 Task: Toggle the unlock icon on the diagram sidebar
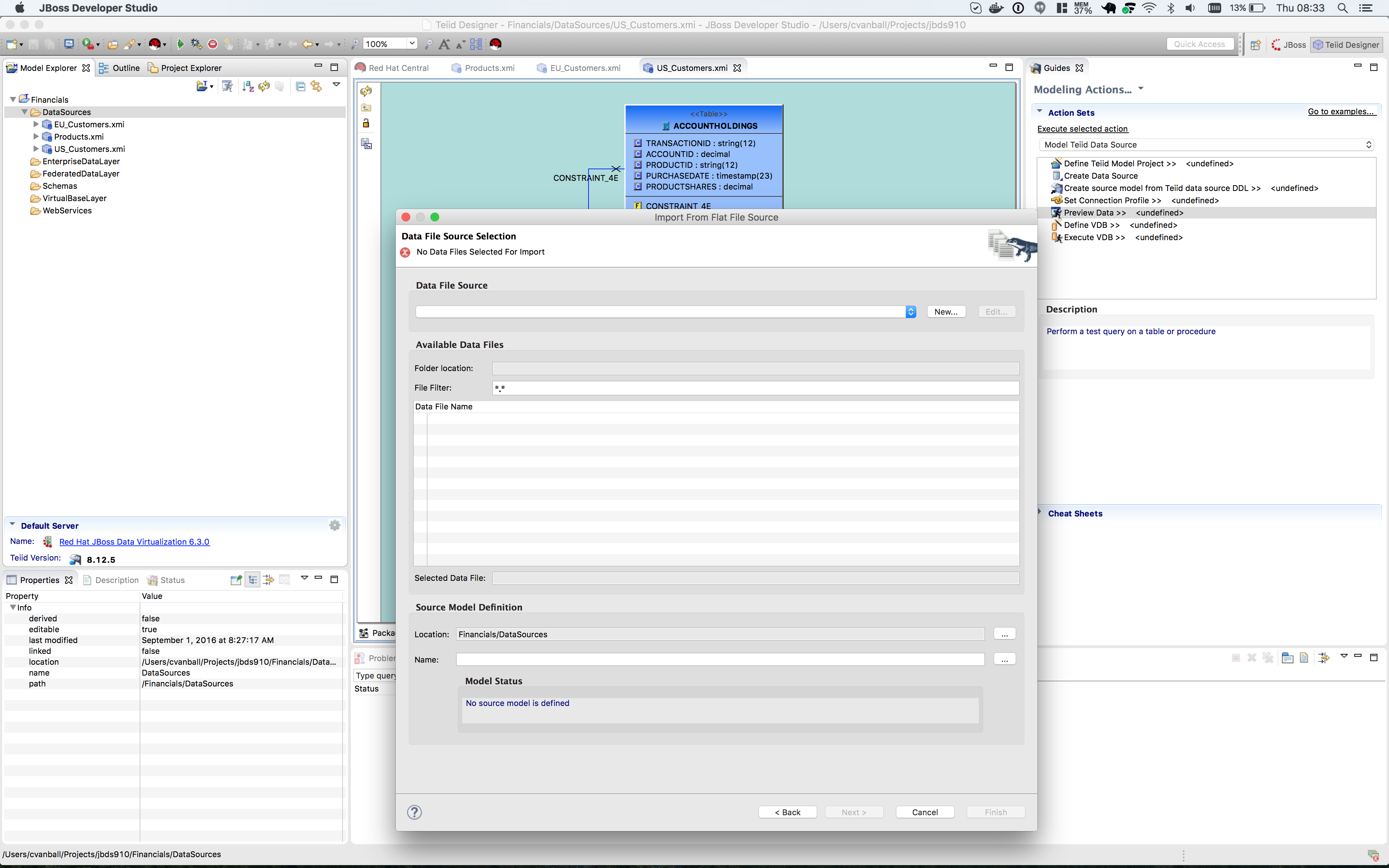[366, 123]
